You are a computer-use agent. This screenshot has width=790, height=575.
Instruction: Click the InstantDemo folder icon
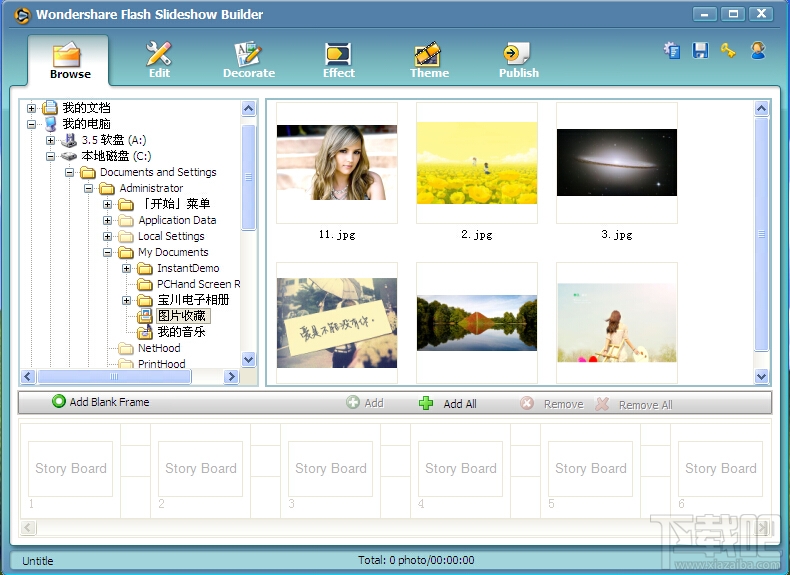pyautogui.click(x=145, y=268)
